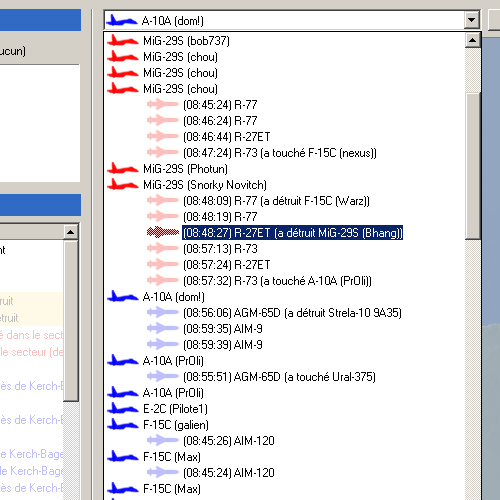Select the 08:59:35 AIM-9 launch entry
Image resolution: width=500 pixels, height=500 pixels.
(x=223, y=329)
